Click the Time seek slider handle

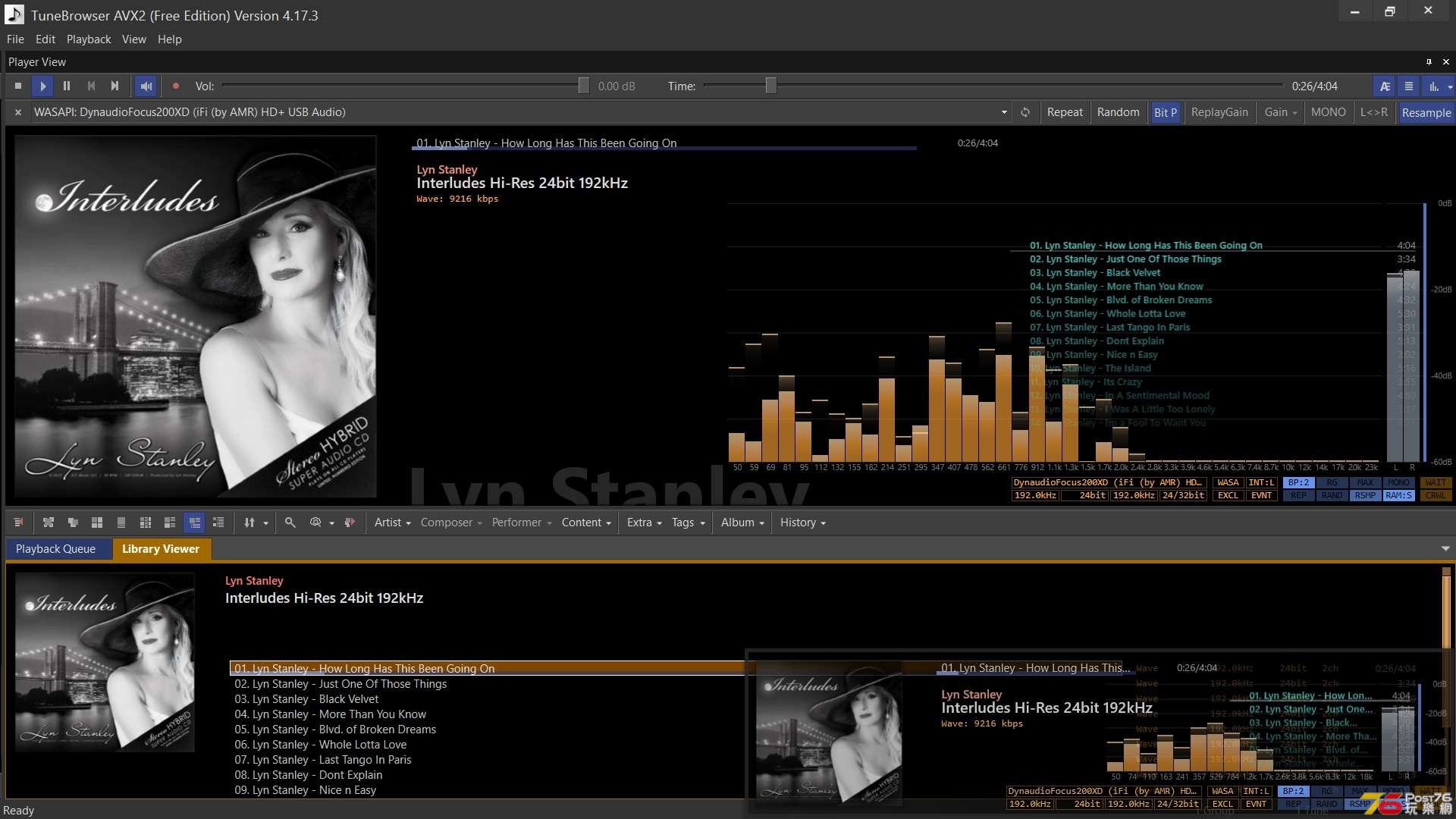[770, 86]
